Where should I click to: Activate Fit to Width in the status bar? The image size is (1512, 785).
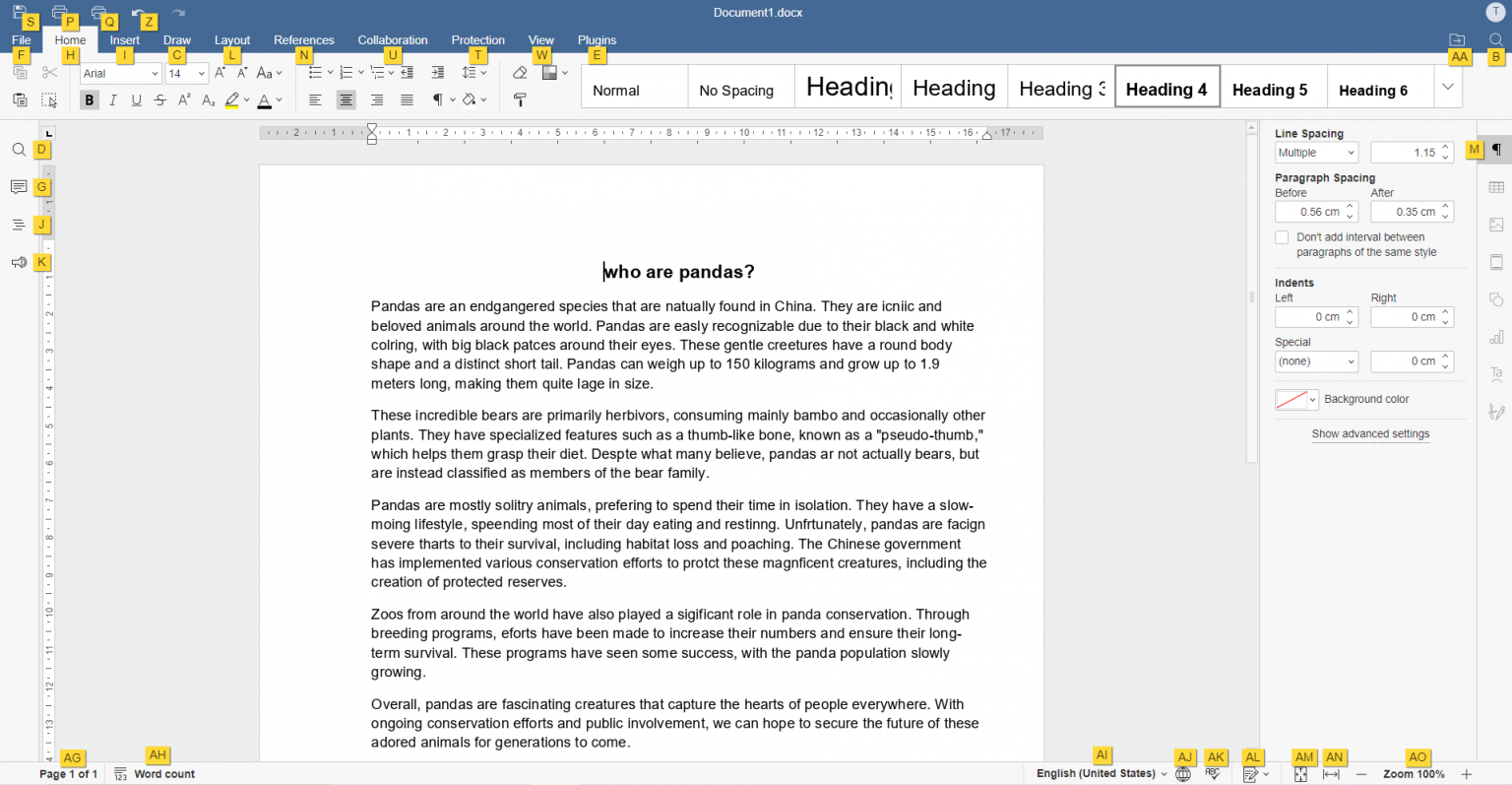click(1335, 773)
